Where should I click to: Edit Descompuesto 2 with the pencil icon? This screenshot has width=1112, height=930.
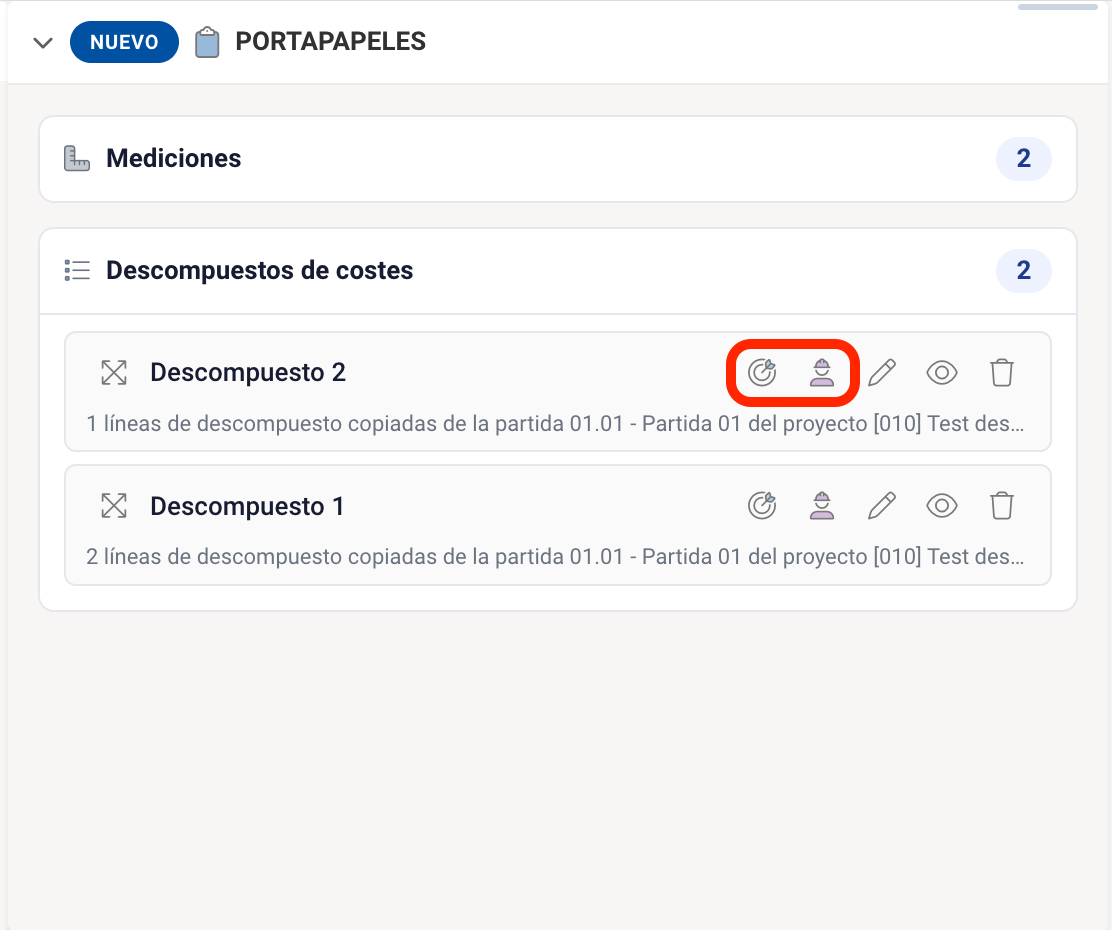click(x=881, y=373)
